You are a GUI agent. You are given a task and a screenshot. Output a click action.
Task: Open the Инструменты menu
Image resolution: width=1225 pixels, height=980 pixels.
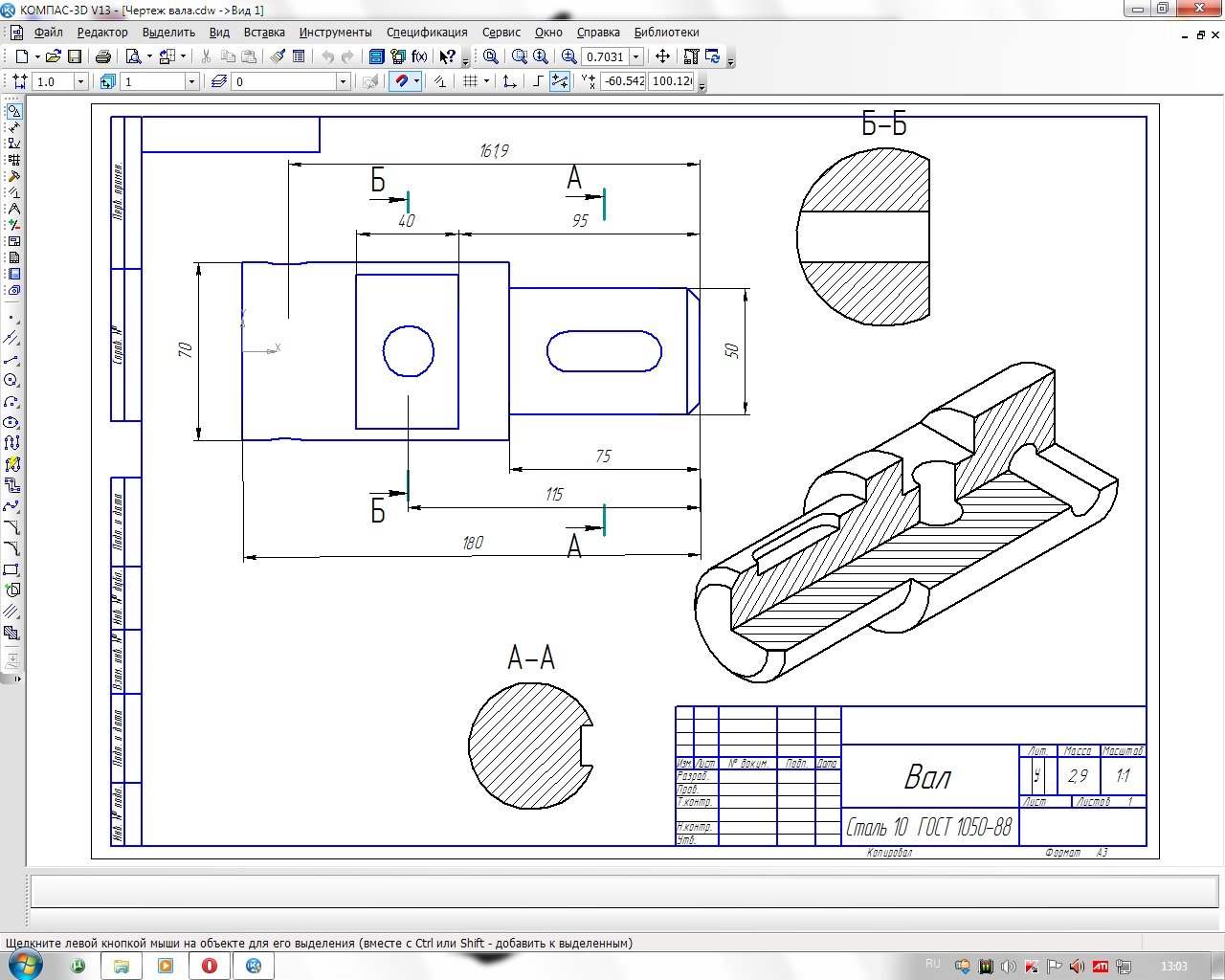pos(335,33)
